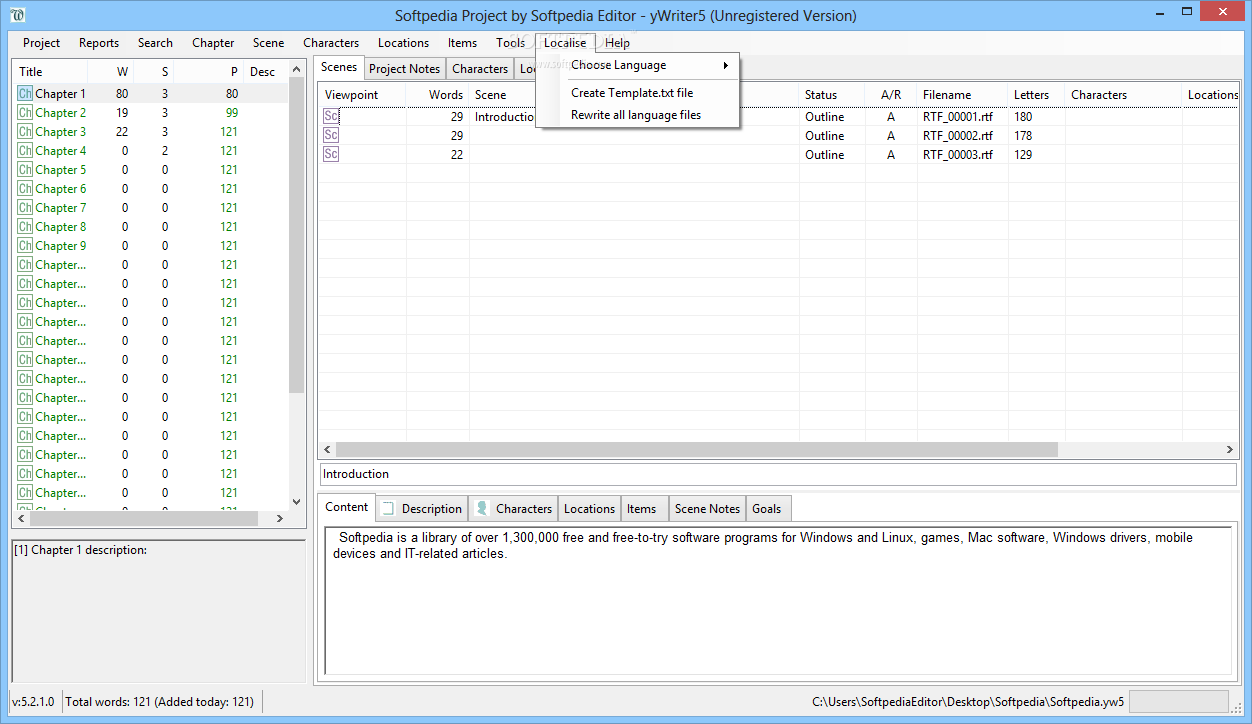
Task: Switch to the Project Notes tab
Action: (404, 69)
